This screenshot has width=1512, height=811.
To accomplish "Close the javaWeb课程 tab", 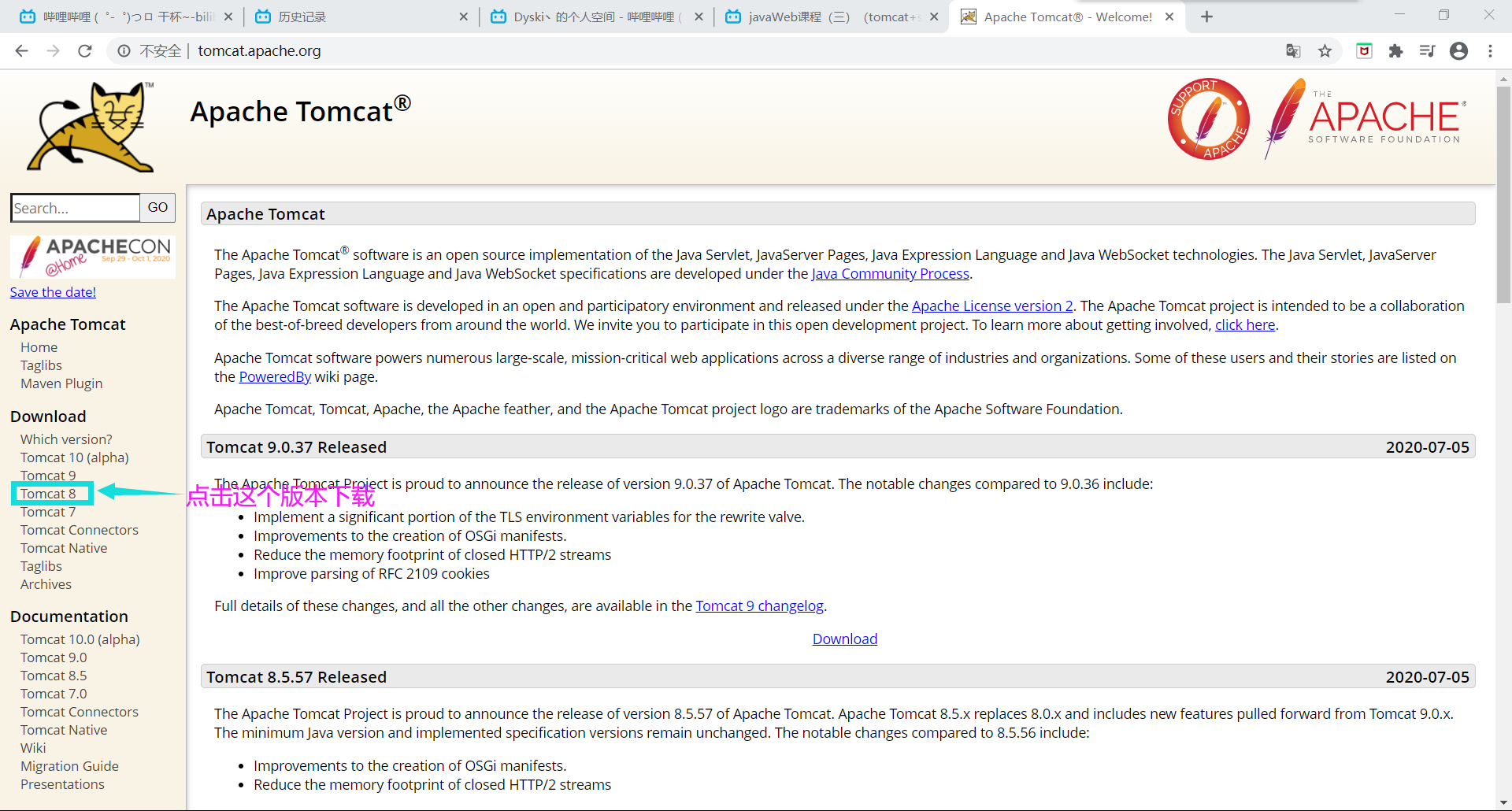I will coord(934,17).
